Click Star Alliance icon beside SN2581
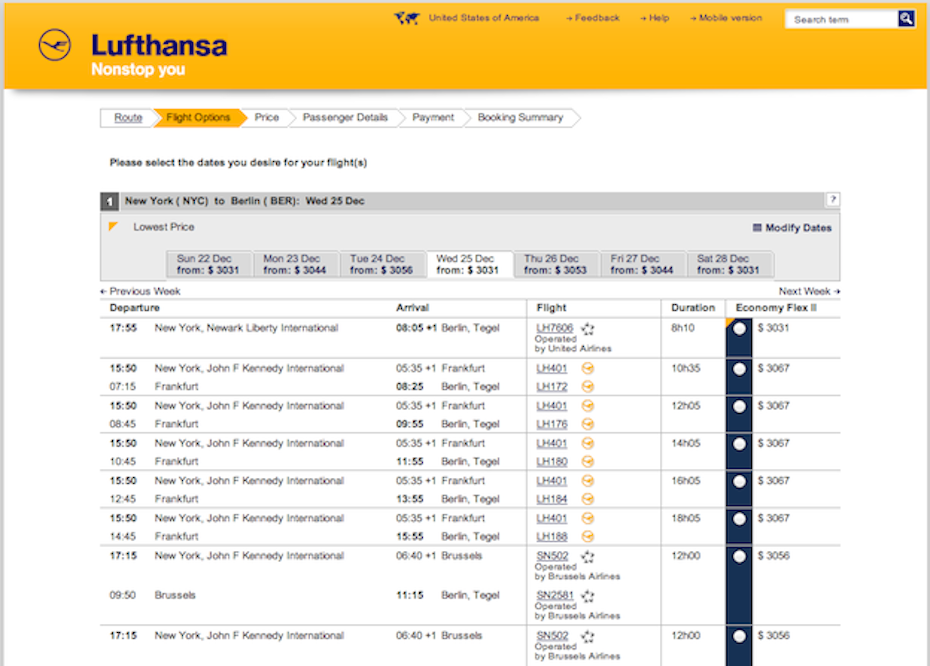The image size is (930, 666). (x=588, y=596)
